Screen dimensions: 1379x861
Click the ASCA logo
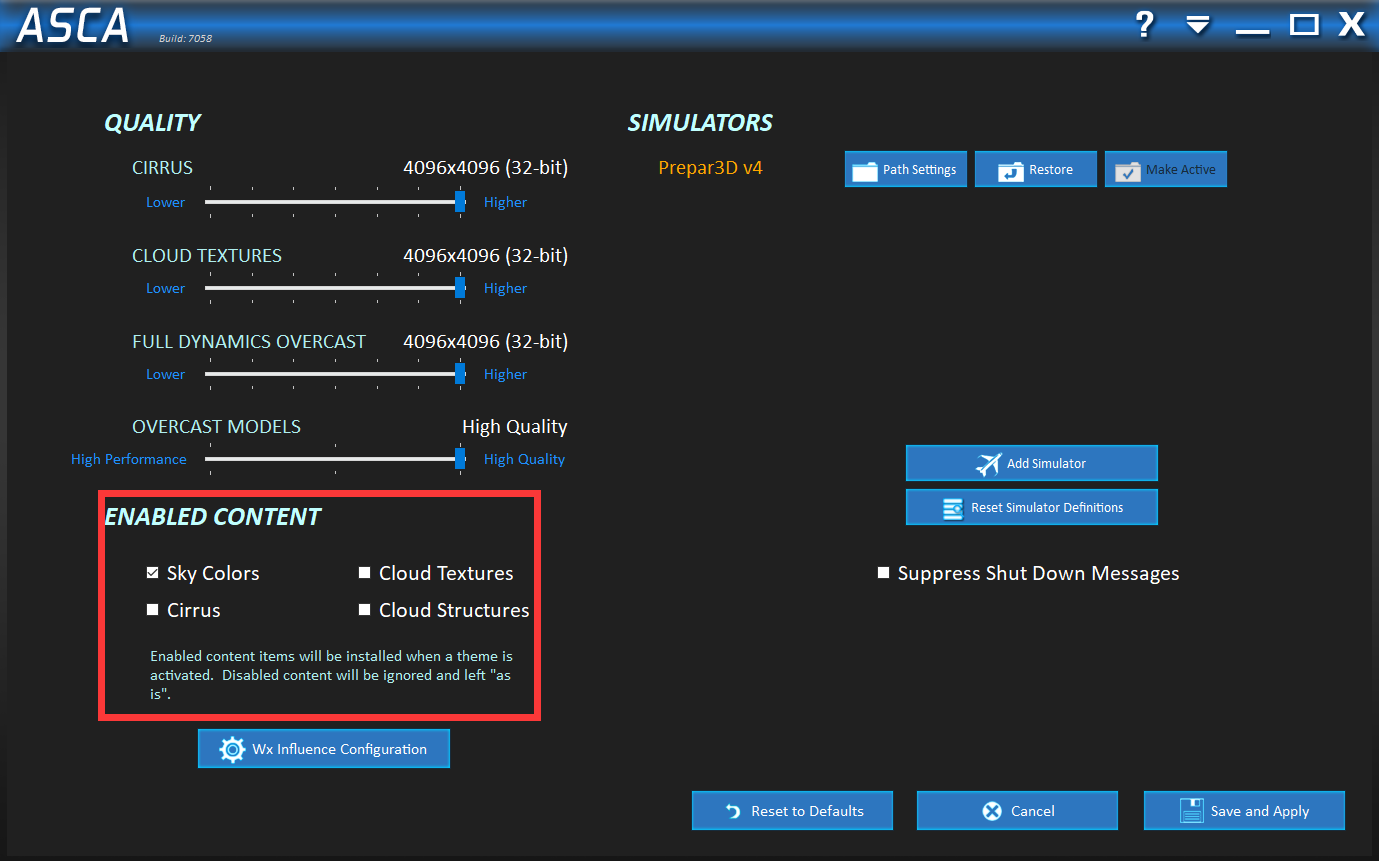pyautogui.click(x=73, y=26)
